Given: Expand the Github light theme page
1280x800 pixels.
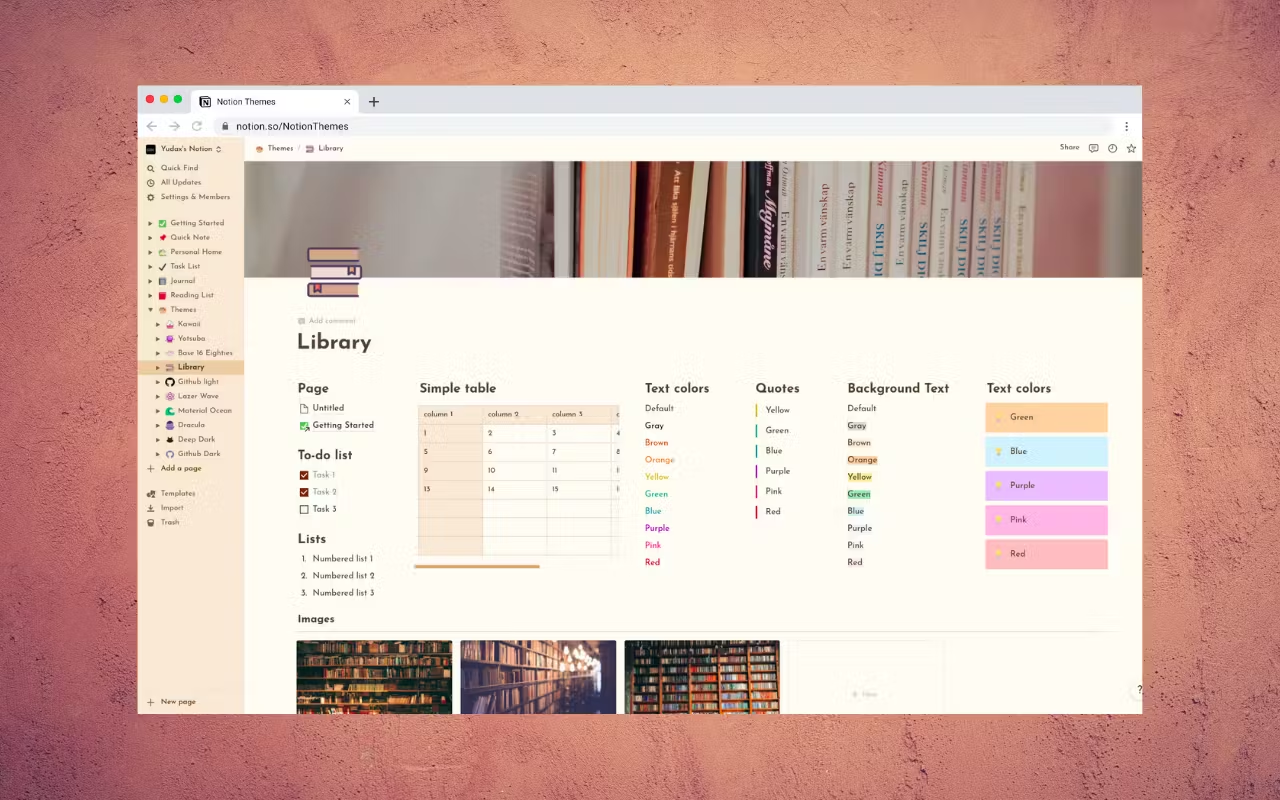Looking at the screenshot, I should coord(157,381).
